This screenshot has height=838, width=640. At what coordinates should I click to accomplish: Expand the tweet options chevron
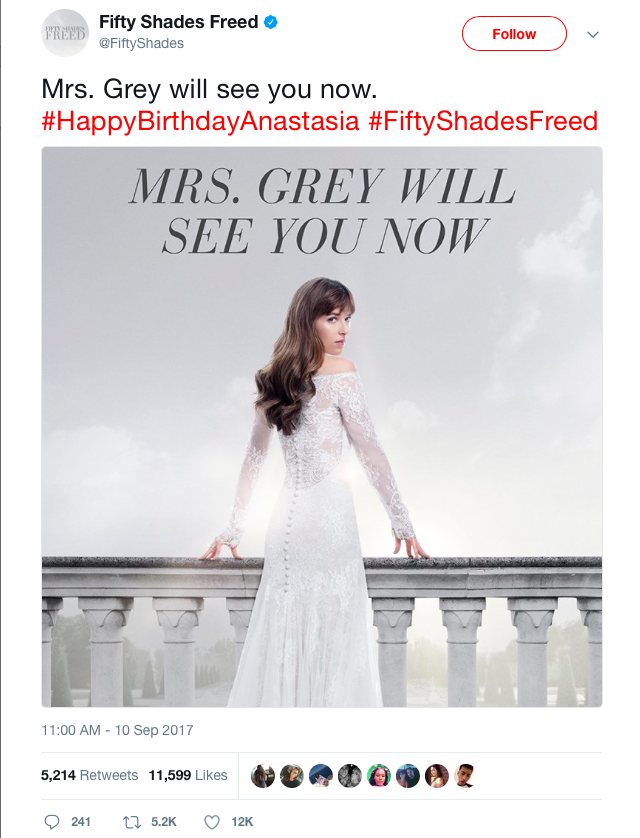point(593,34)
